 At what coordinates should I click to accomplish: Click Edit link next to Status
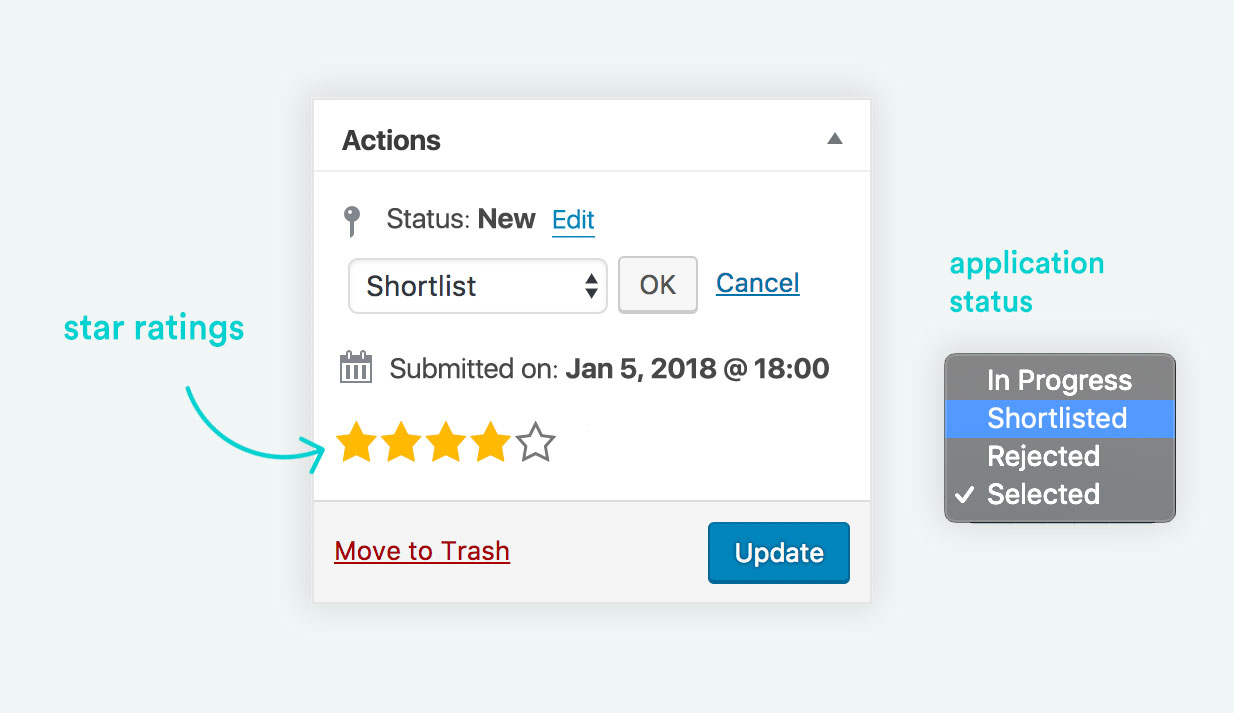pos(573,220)
